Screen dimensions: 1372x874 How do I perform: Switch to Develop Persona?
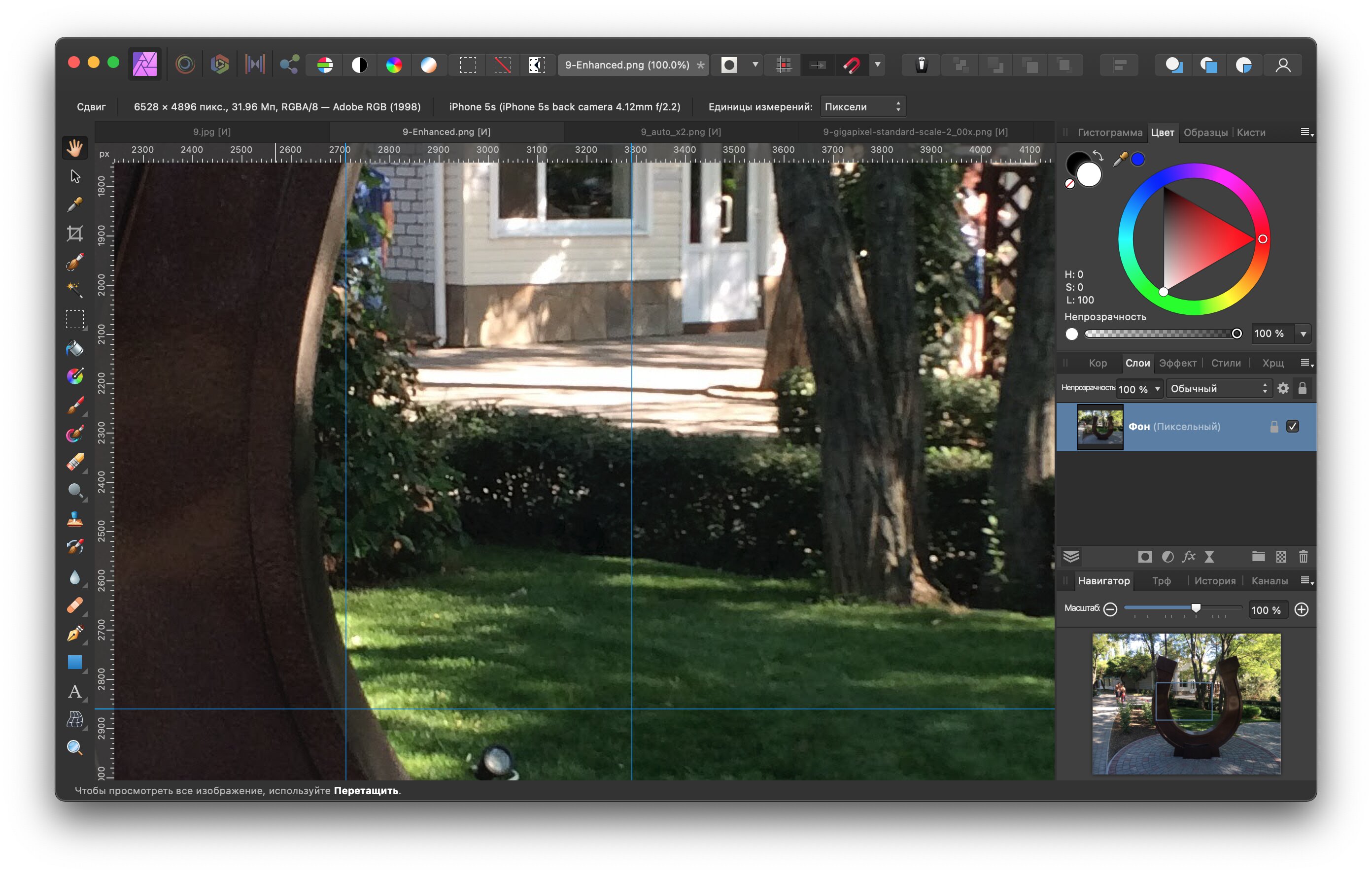[x=219, y=65]
